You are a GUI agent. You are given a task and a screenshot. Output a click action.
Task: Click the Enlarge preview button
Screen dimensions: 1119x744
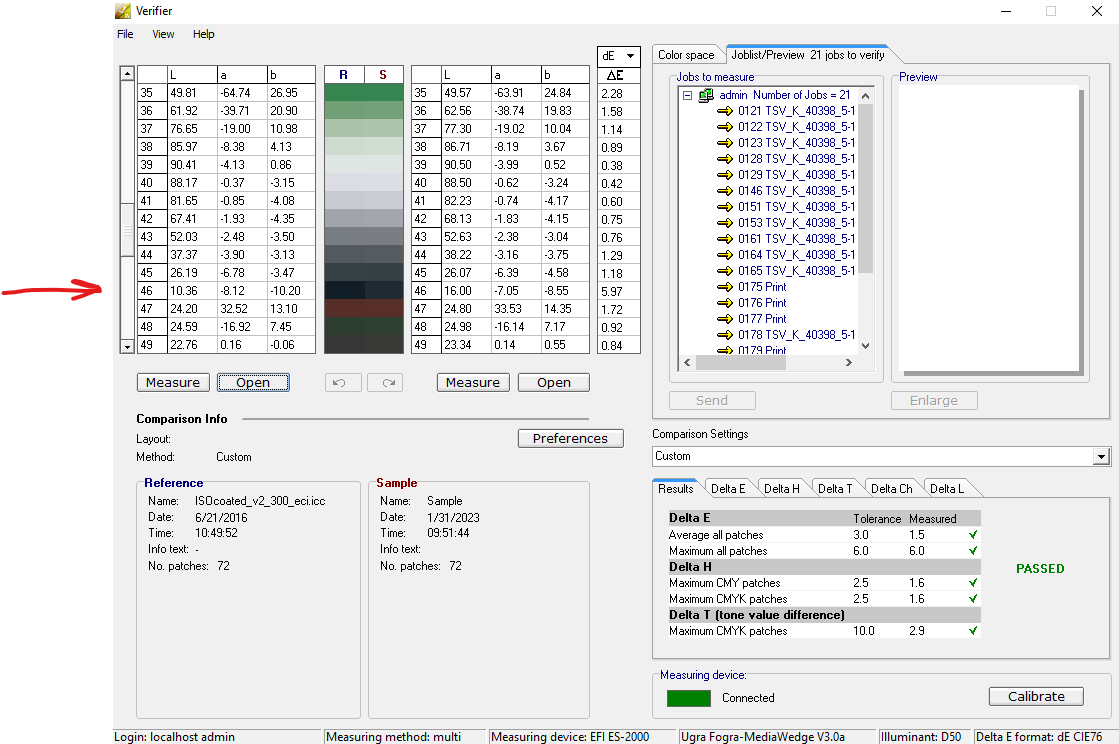(x=933, y=401)
